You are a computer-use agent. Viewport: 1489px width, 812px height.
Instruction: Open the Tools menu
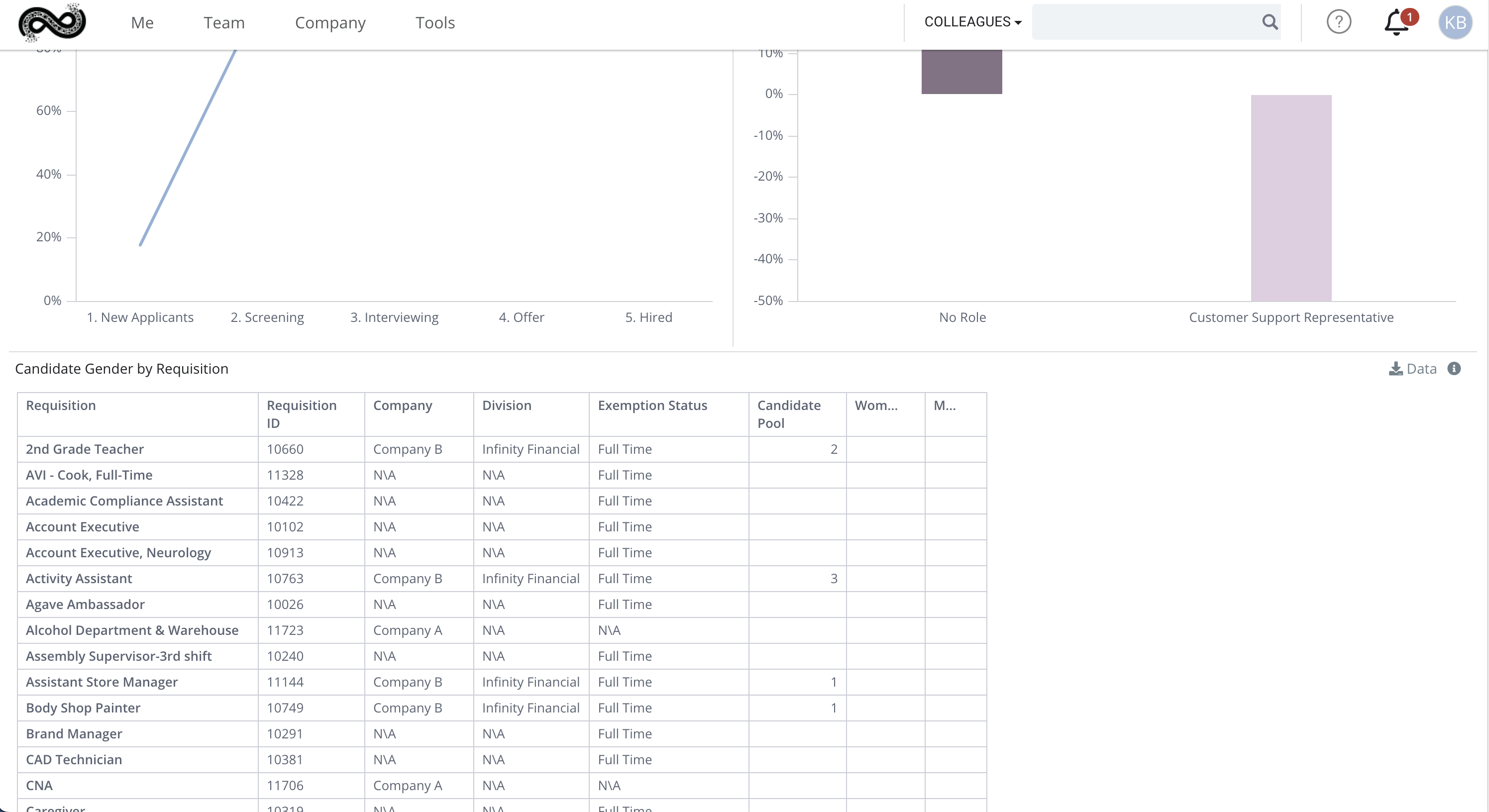(x=435, y=22)
